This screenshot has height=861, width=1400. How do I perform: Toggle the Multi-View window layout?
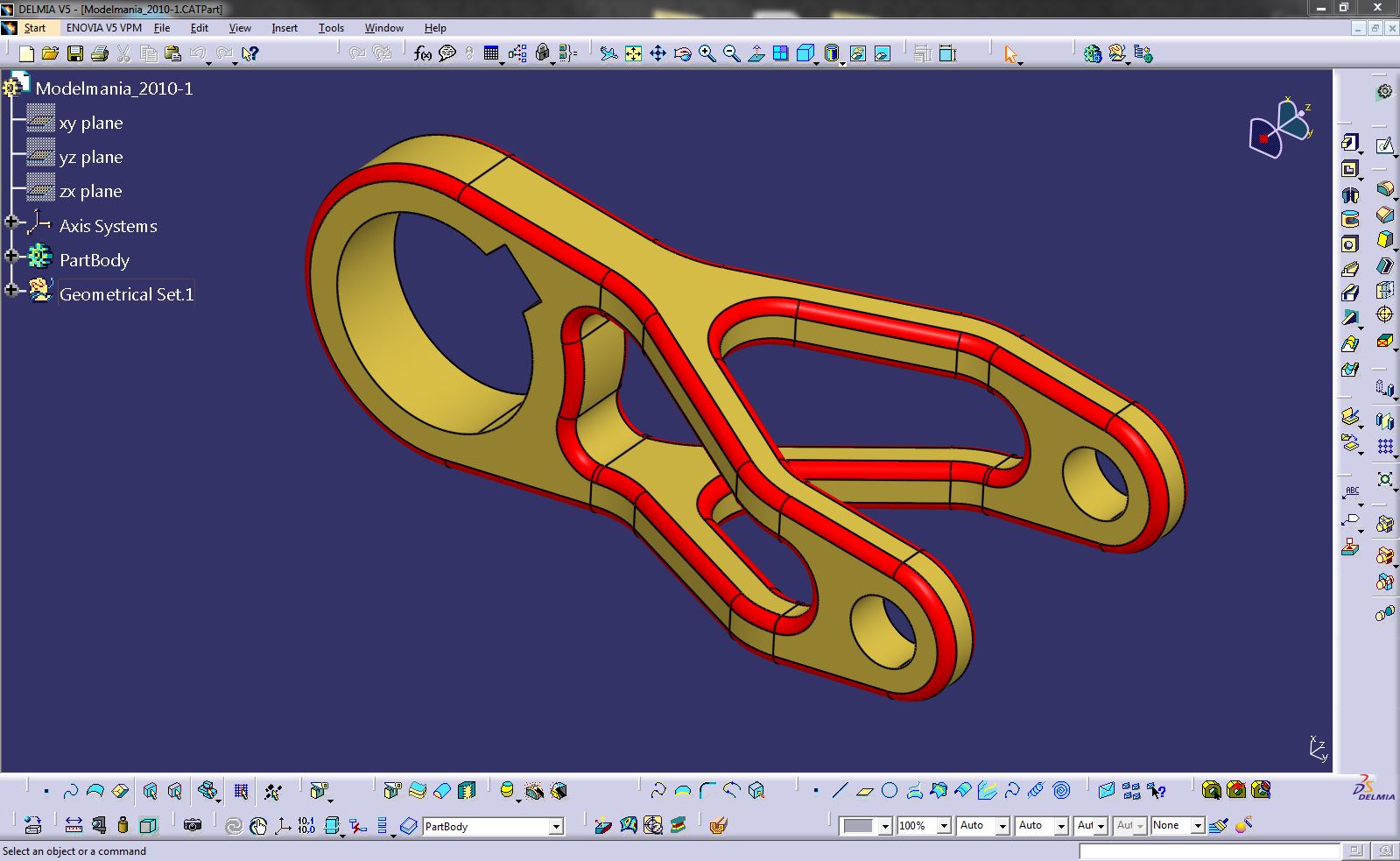780,53
